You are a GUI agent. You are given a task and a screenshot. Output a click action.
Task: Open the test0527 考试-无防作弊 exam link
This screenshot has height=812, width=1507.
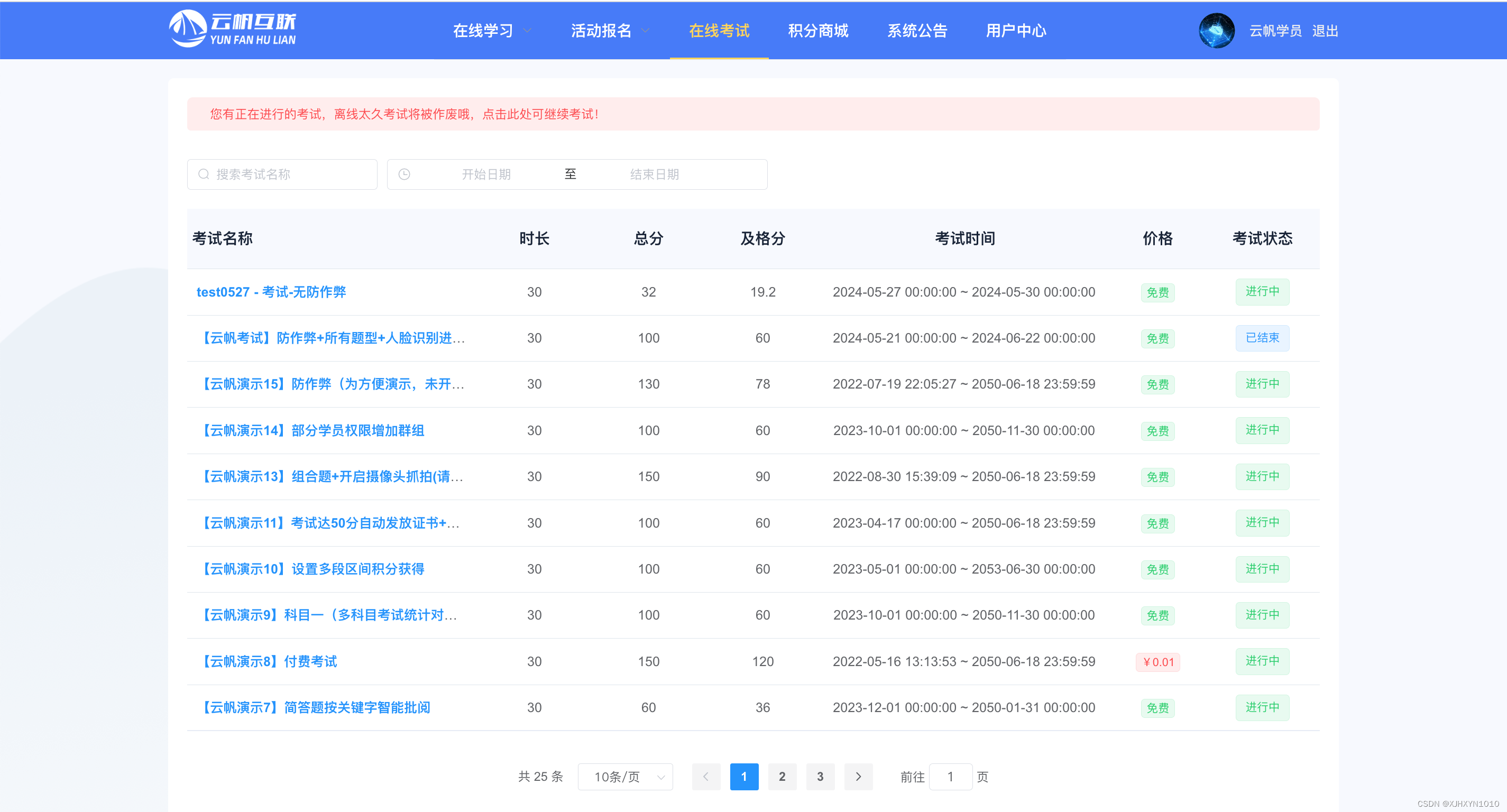271,292
